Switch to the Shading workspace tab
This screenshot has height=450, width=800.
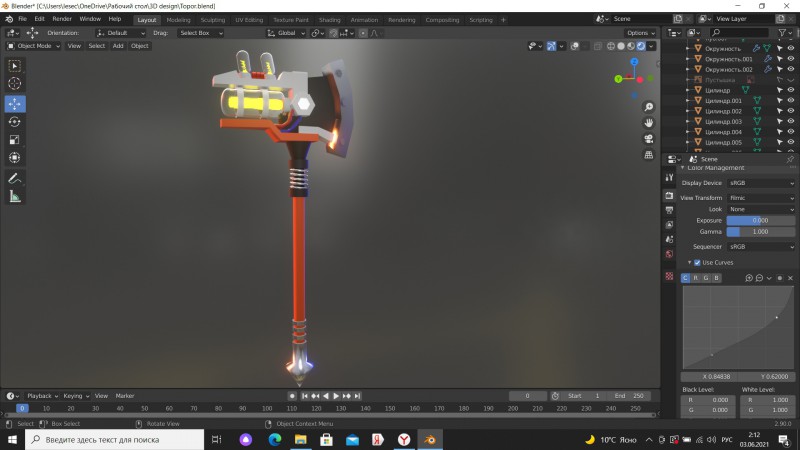(x=330, y=20)
